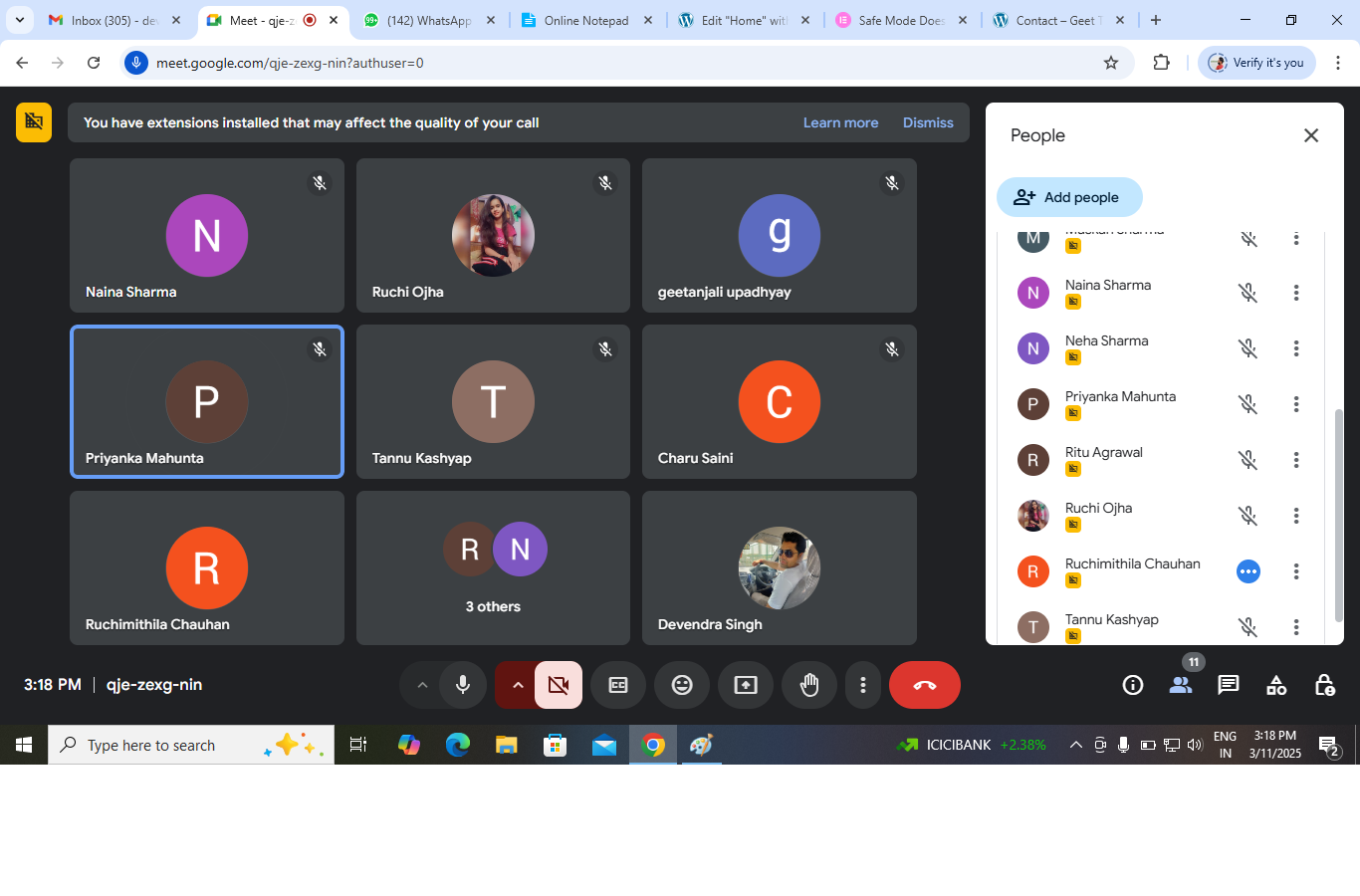This screenshot has width=1360, height=896.
Task: Open the Activities shapes icon
Action: tap(1276, 685)
